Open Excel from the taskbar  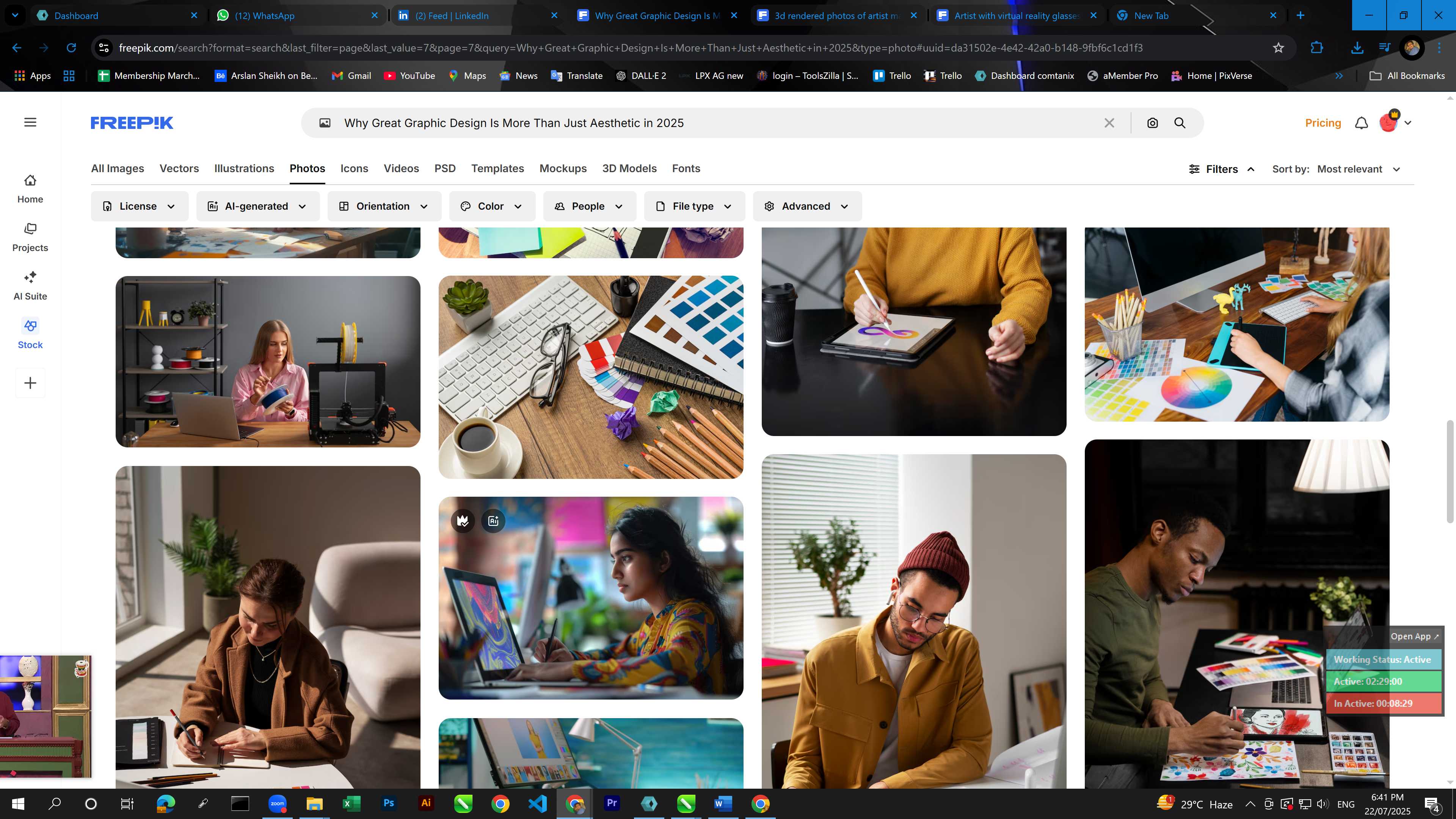coord(351,803)
